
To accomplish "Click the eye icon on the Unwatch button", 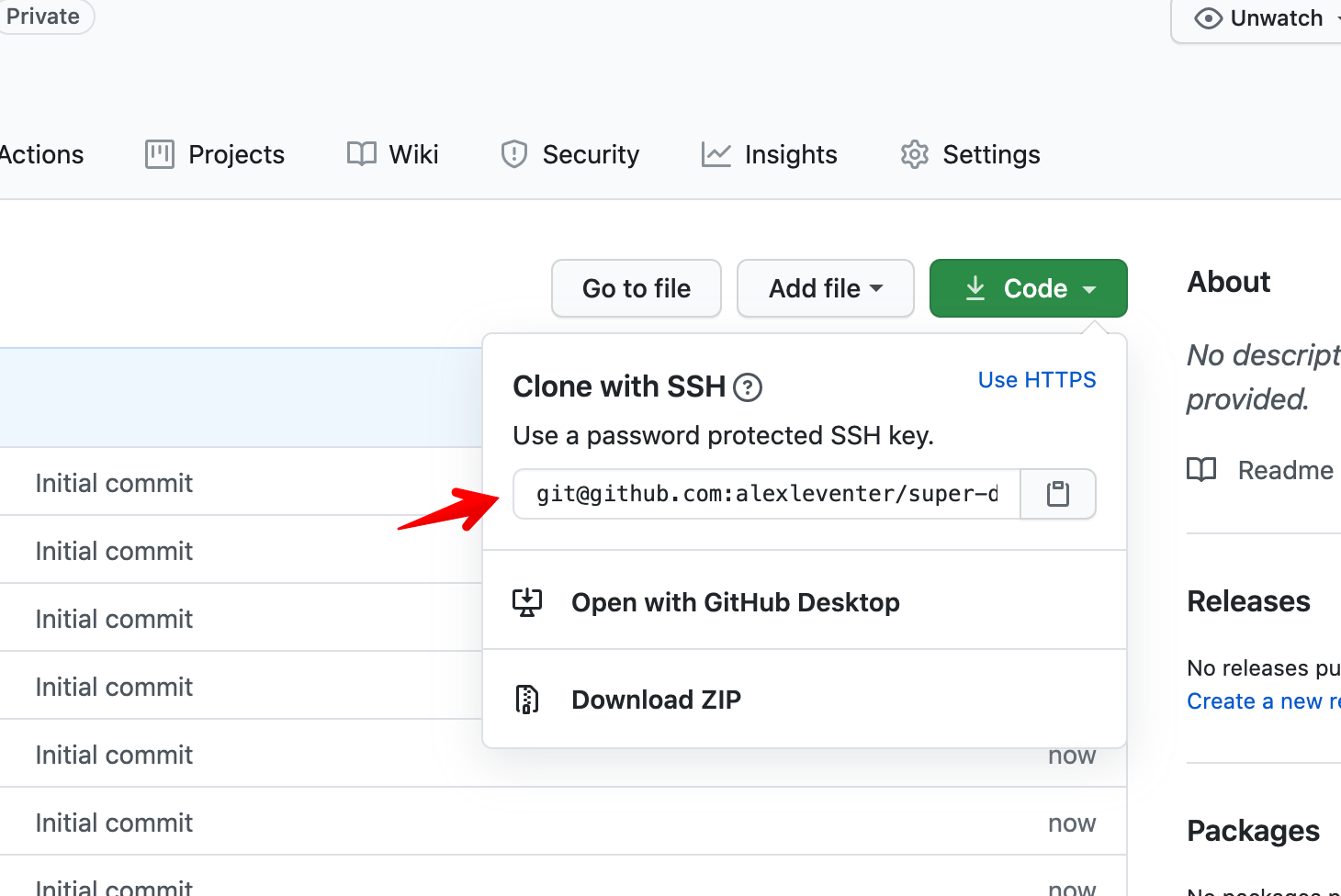I will 1209,18.
